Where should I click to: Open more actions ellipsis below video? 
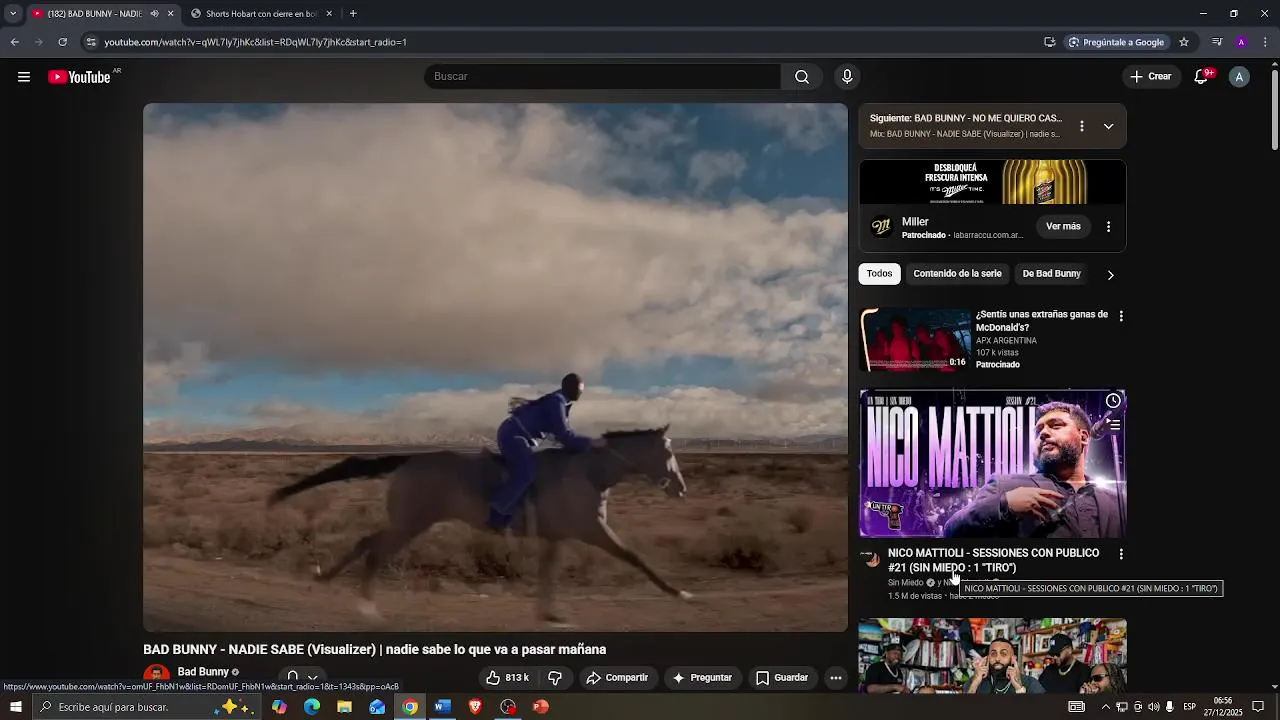836,678
